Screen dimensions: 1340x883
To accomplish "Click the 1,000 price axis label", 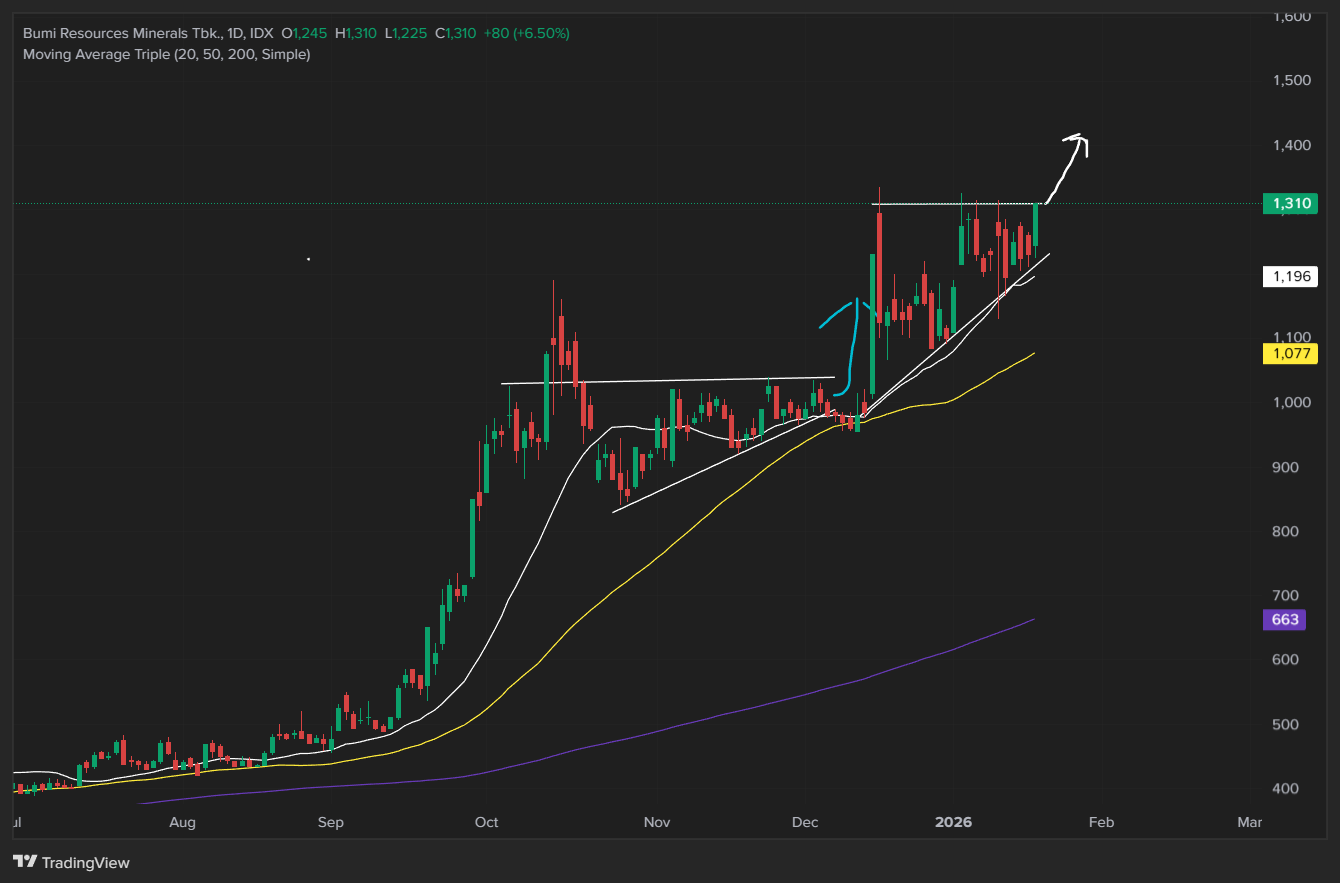I will pyautogui.click(x=1291, y=402).
